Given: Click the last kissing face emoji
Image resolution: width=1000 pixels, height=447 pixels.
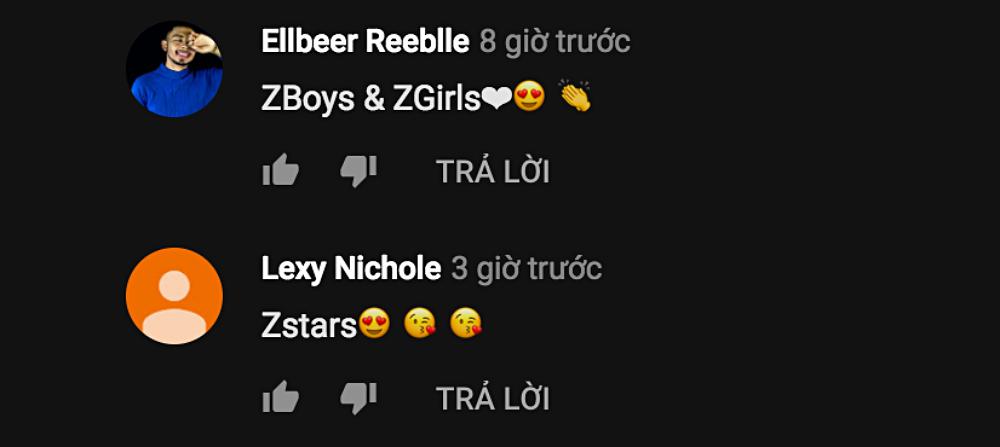Looking at the screenshot, I should pos(466,323).
